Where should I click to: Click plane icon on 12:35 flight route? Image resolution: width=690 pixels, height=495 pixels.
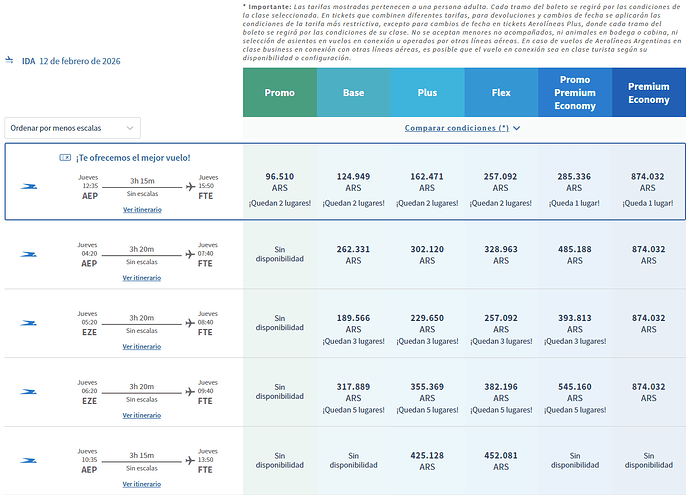point(191,186)
